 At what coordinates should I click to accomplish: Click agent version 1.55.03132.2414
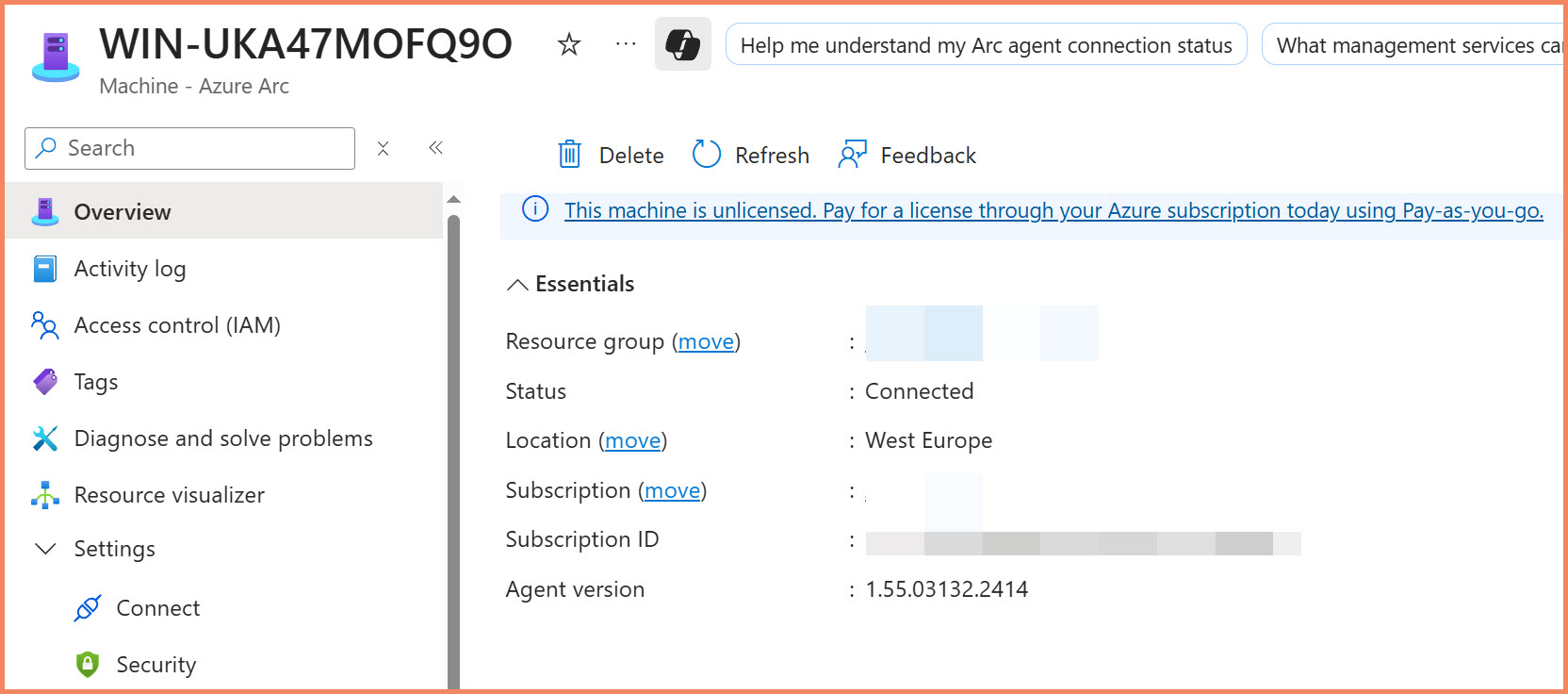tap(947, 589)
